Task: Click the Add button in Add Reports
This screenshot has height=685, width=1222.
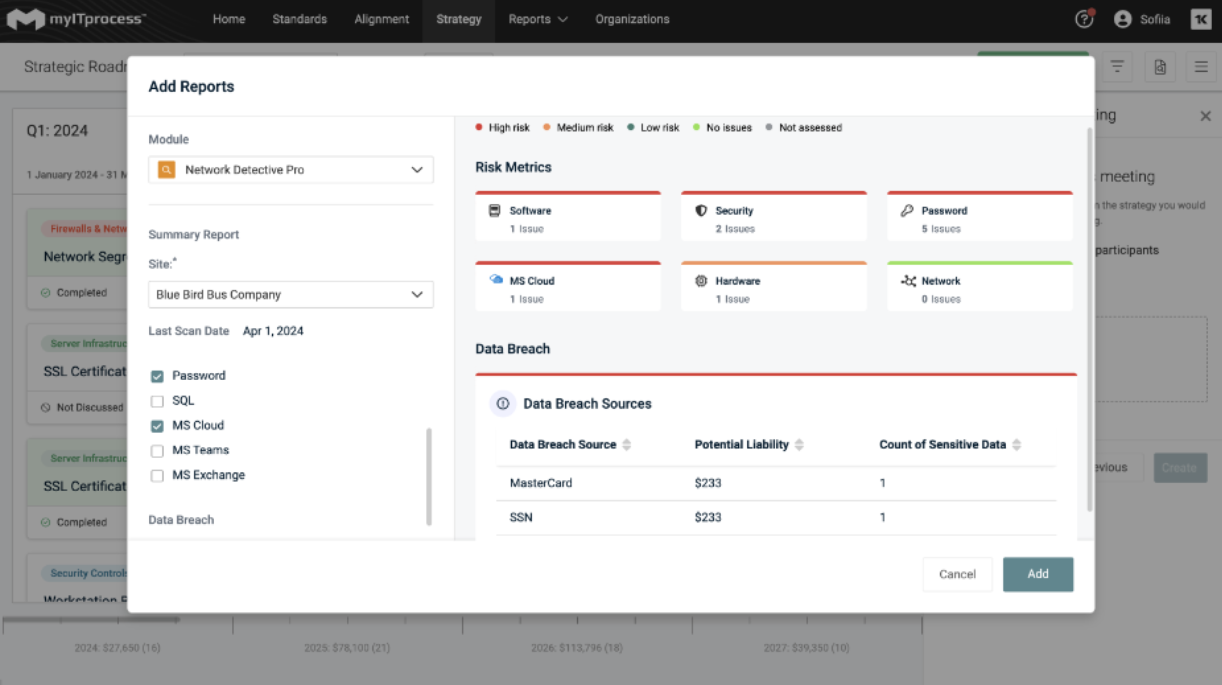Action: pos(1038,574)
